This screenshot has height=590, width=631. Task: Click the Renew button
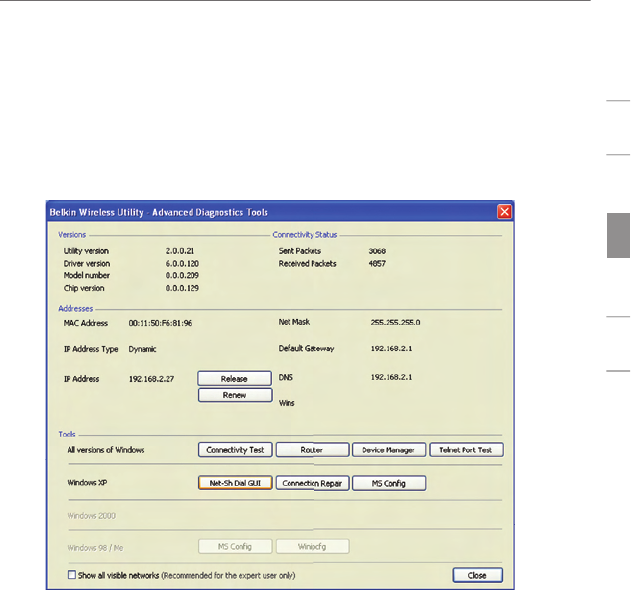tap(235, 395)
